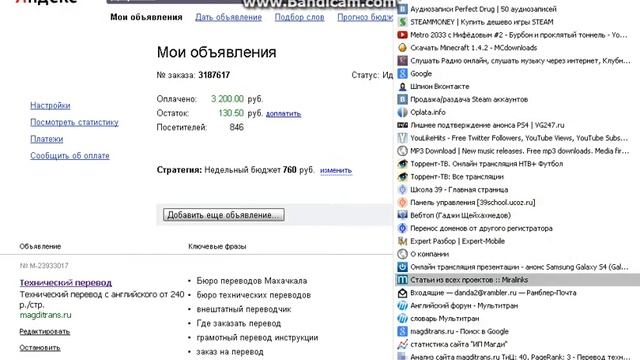This screenshot has height=360, width=640.
Task: Click the domain transfer bookmark icon
Action: 402,229
